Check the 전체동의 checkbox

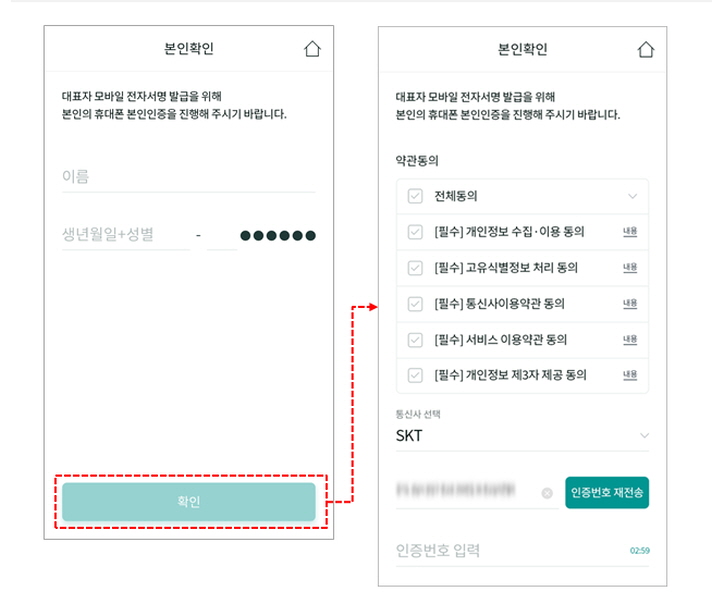(415, 196)
